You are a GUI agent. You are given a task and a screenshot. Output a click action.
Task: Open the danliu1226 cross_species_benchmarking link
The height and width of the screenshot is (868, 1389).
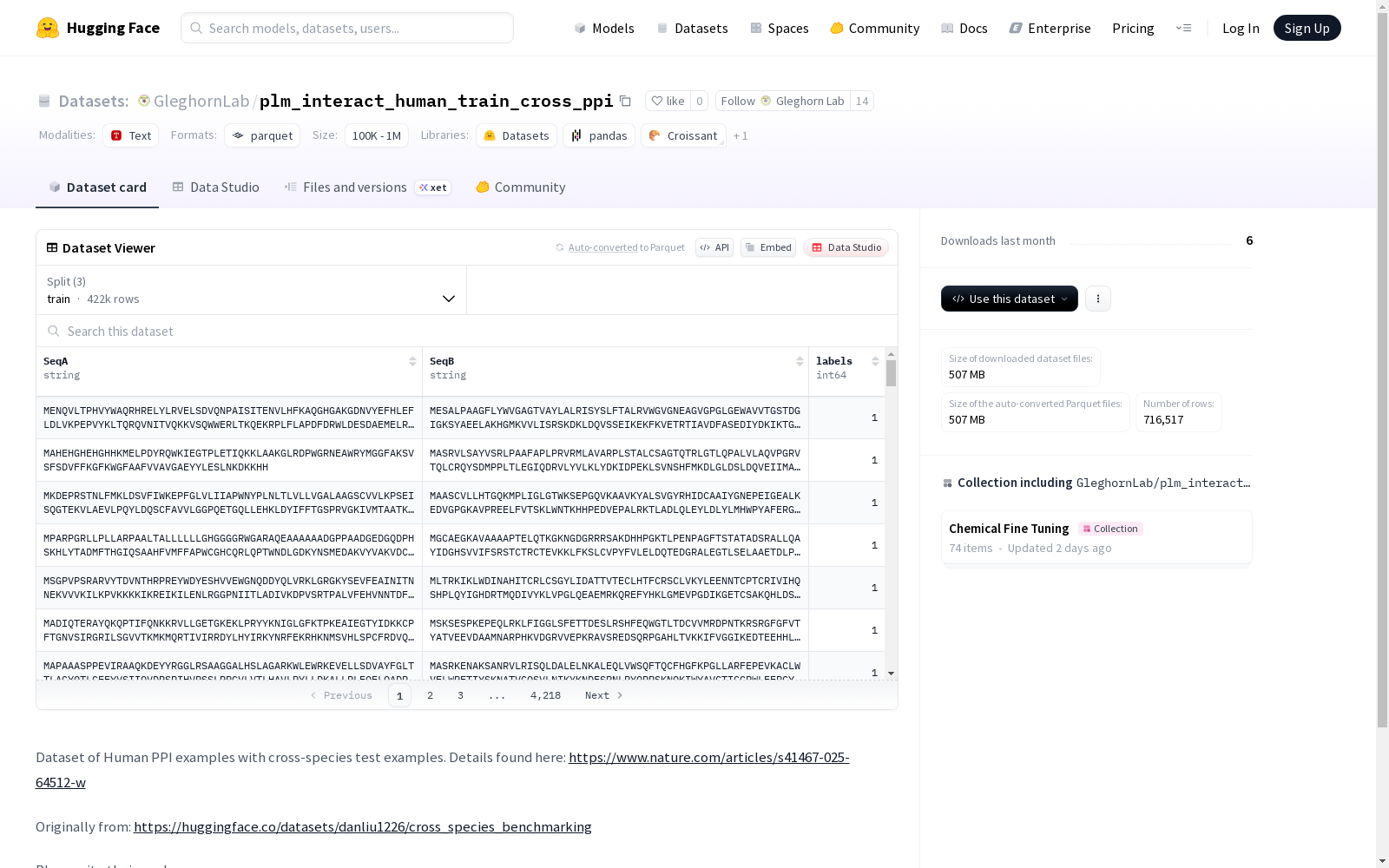tap(363, 826)
